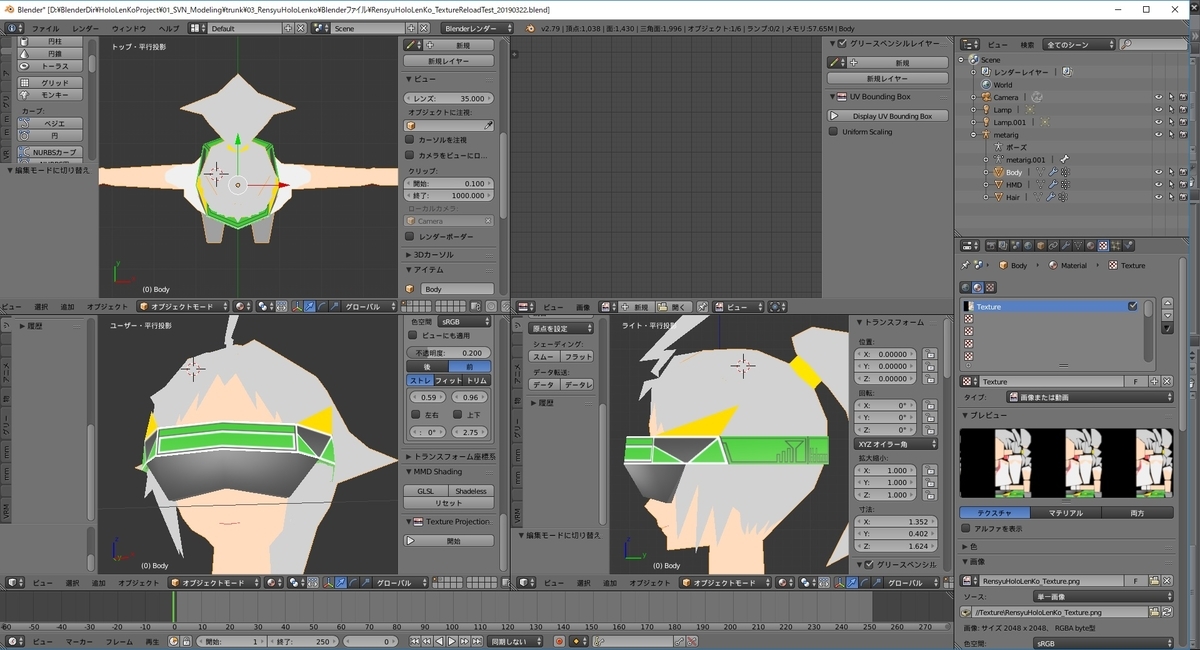1200x650 pixels.
Task: Open the sRGB color space dropdown in viewport panel
Action: [465, 322]
